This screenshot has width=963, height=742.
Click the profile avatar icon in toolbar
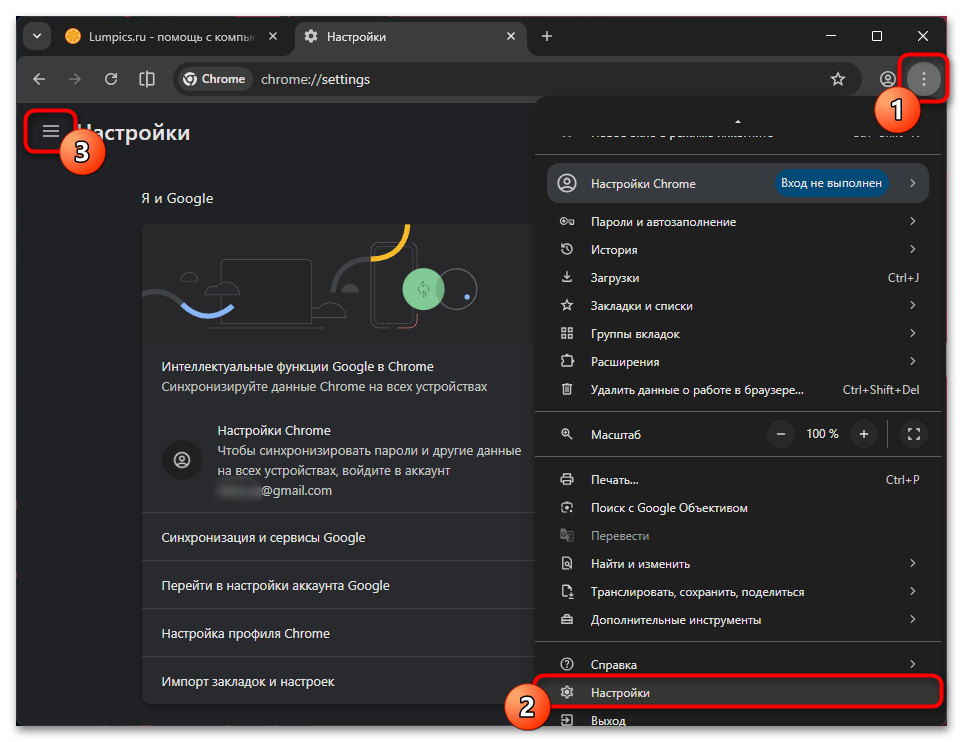[x=887, y=79]
